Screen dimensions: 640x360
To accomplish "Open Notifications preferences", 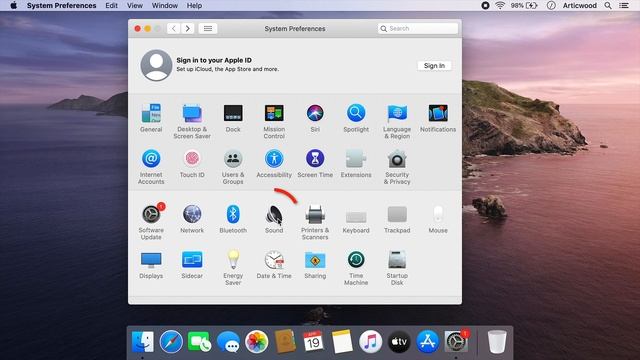I will 438,113.
